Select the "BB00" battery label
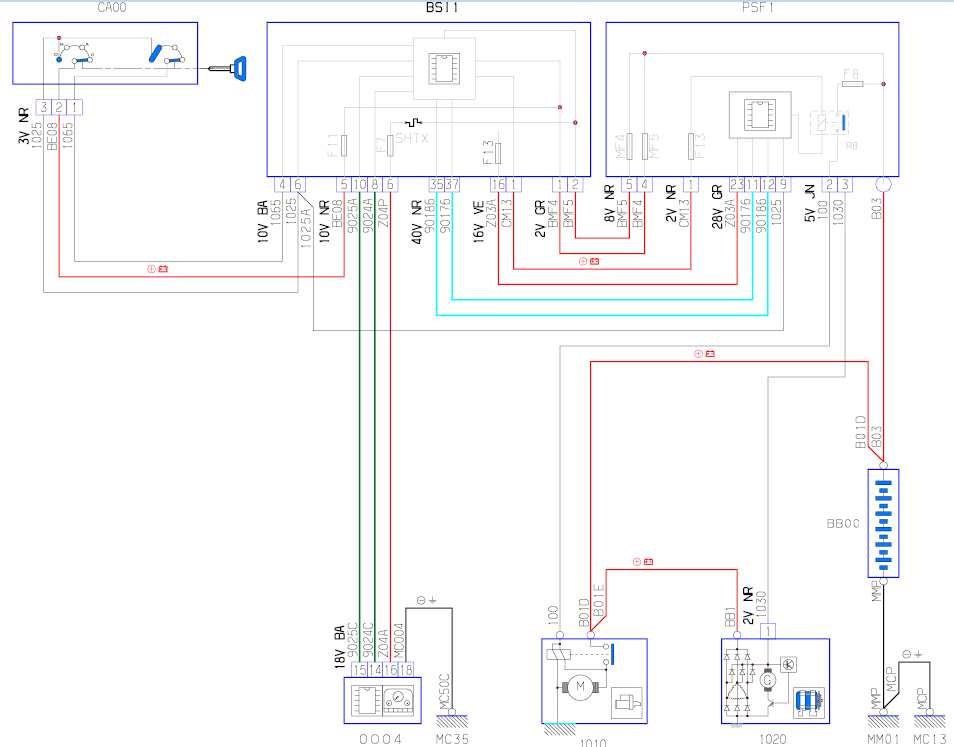The height and width of the screenshot is (747, 954). 843,524
